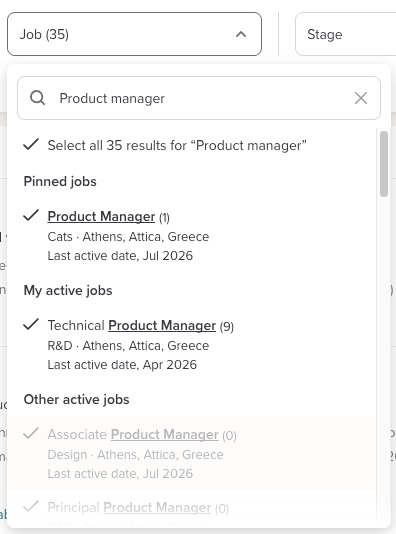The image size is (396, 534).
Task: Click the 'Other active jobs' section heading
Action: click(76, 399)
